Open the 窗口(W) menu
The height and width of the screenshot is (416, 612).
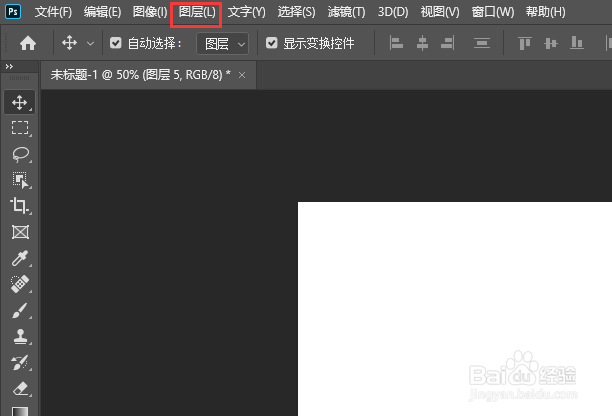pyautogui.click(x=493, y=12)
